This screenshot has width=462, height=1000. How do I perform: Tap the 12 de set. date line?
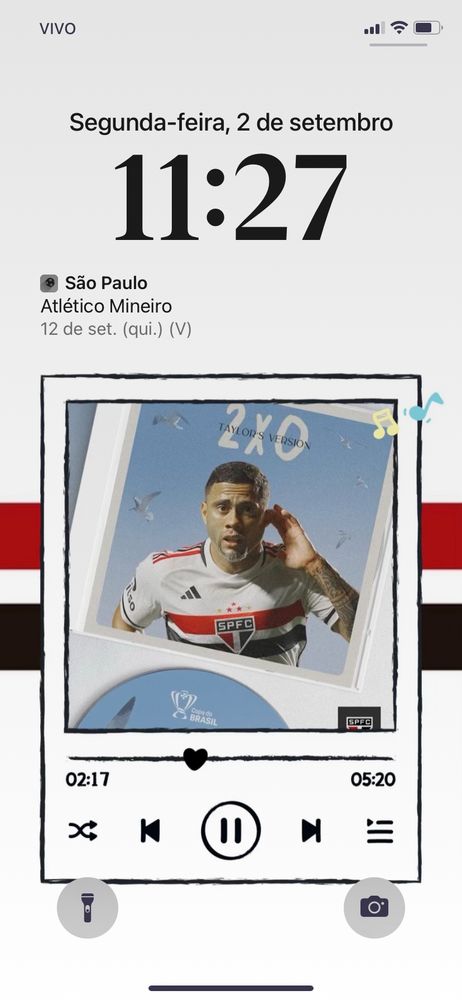(116, 330)
